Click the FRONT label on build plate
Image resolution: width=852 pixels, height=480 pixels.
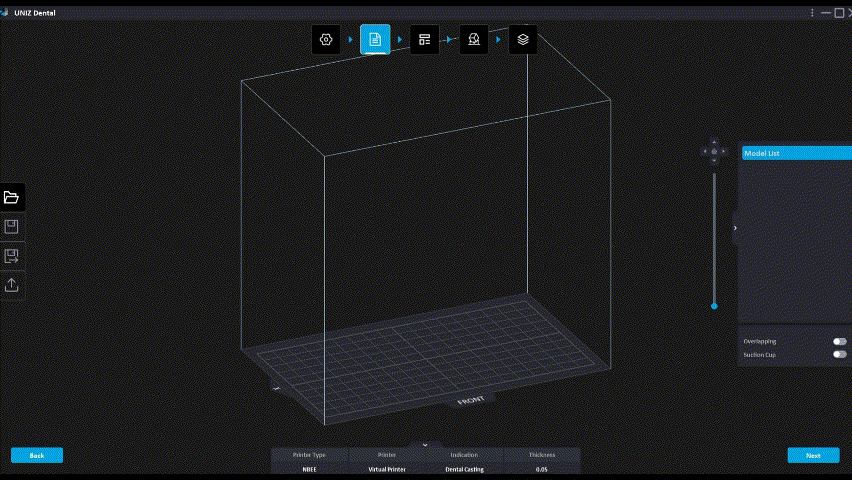[x=471, y=400]
